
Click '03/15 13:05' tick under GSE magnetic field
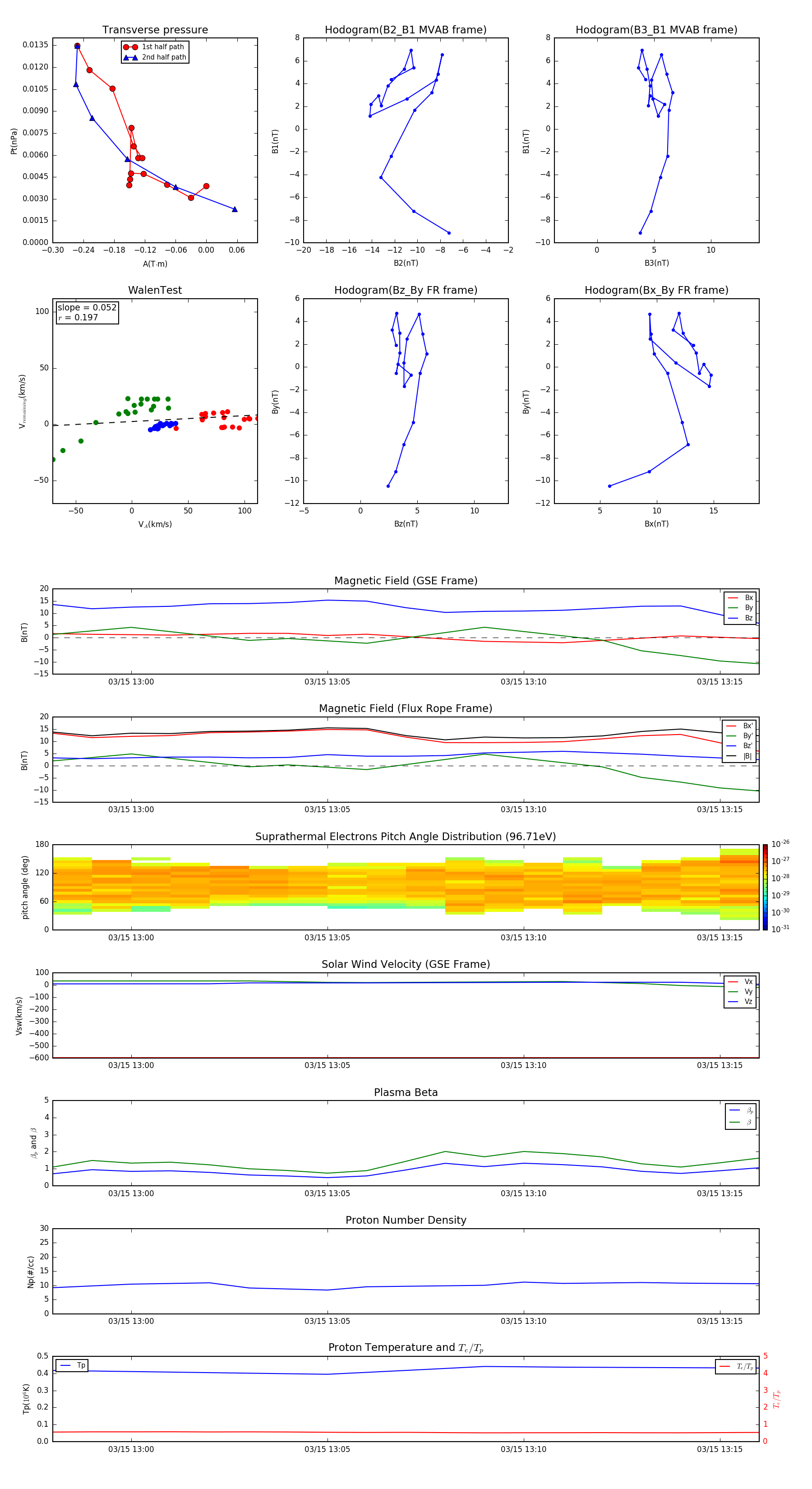[327, 682]
